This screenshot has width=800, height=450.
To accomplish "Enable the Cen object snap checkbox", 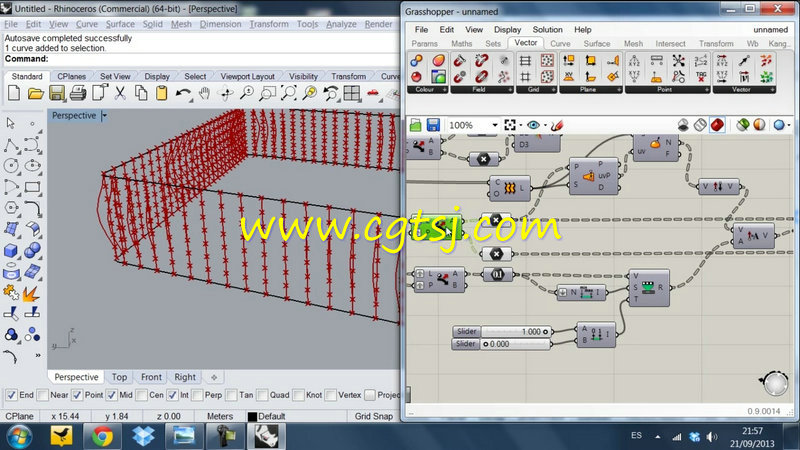I will 142,395.
